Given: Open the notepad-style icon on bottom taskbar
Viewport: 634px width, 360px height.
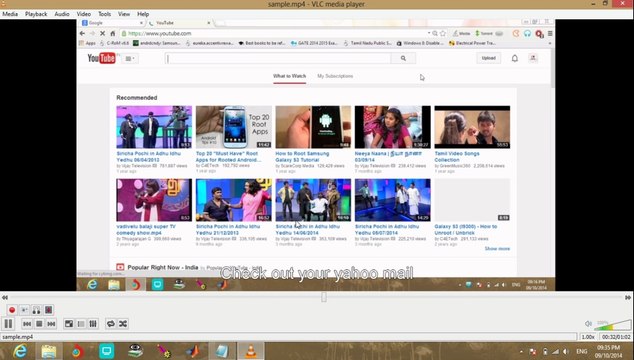Looking at the screenshot, I should pyautogui.click(x=222, y=351).
